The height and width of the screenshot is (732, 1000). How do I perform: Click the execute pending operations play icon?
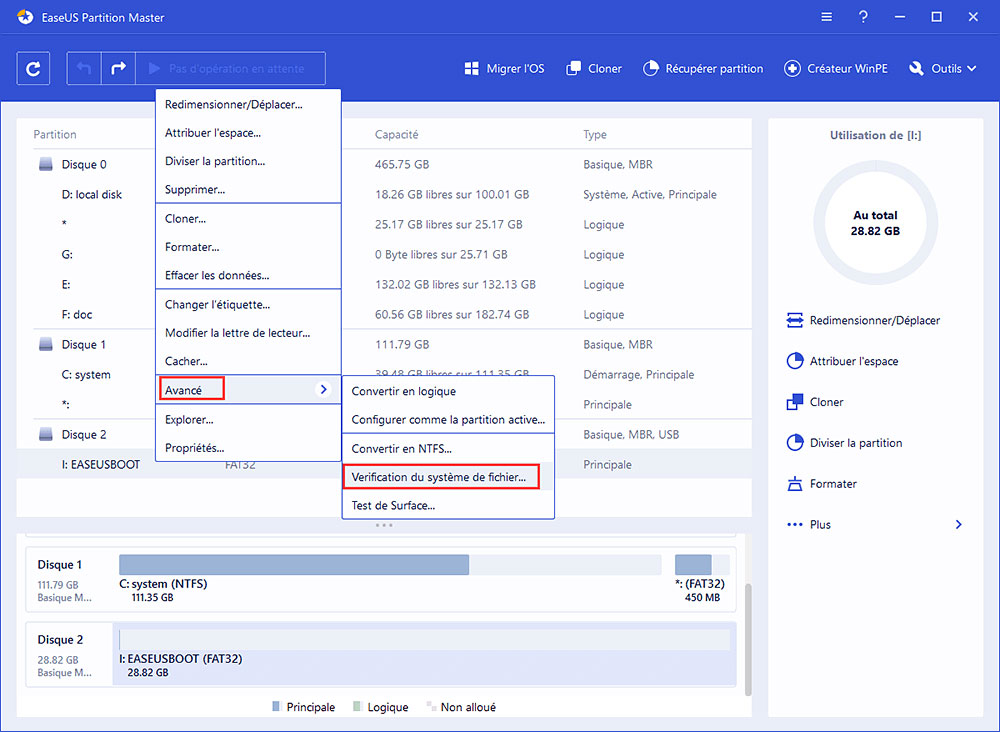click(x=154, y=68)
